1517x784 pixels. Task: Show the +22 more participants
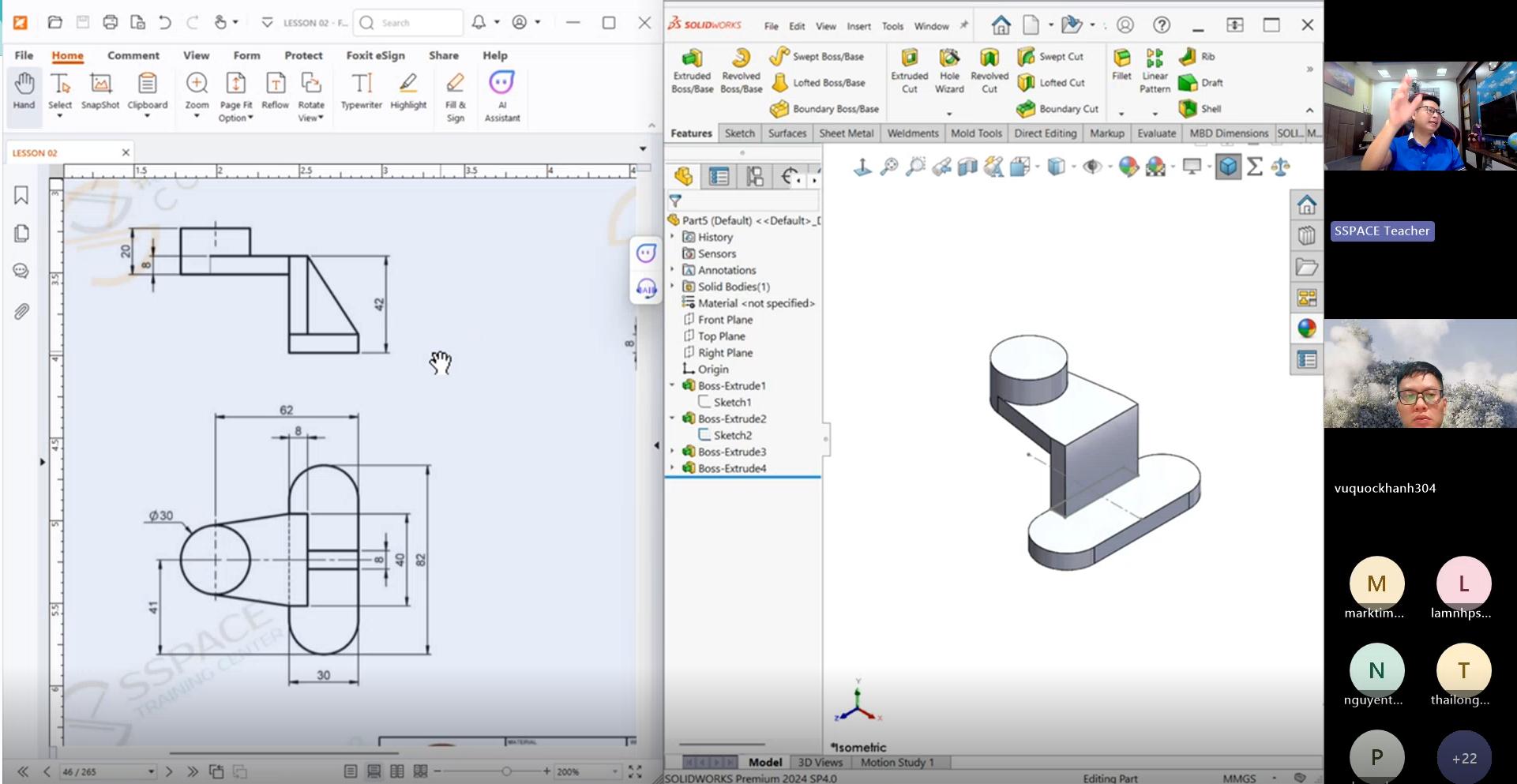[1464, 758]
